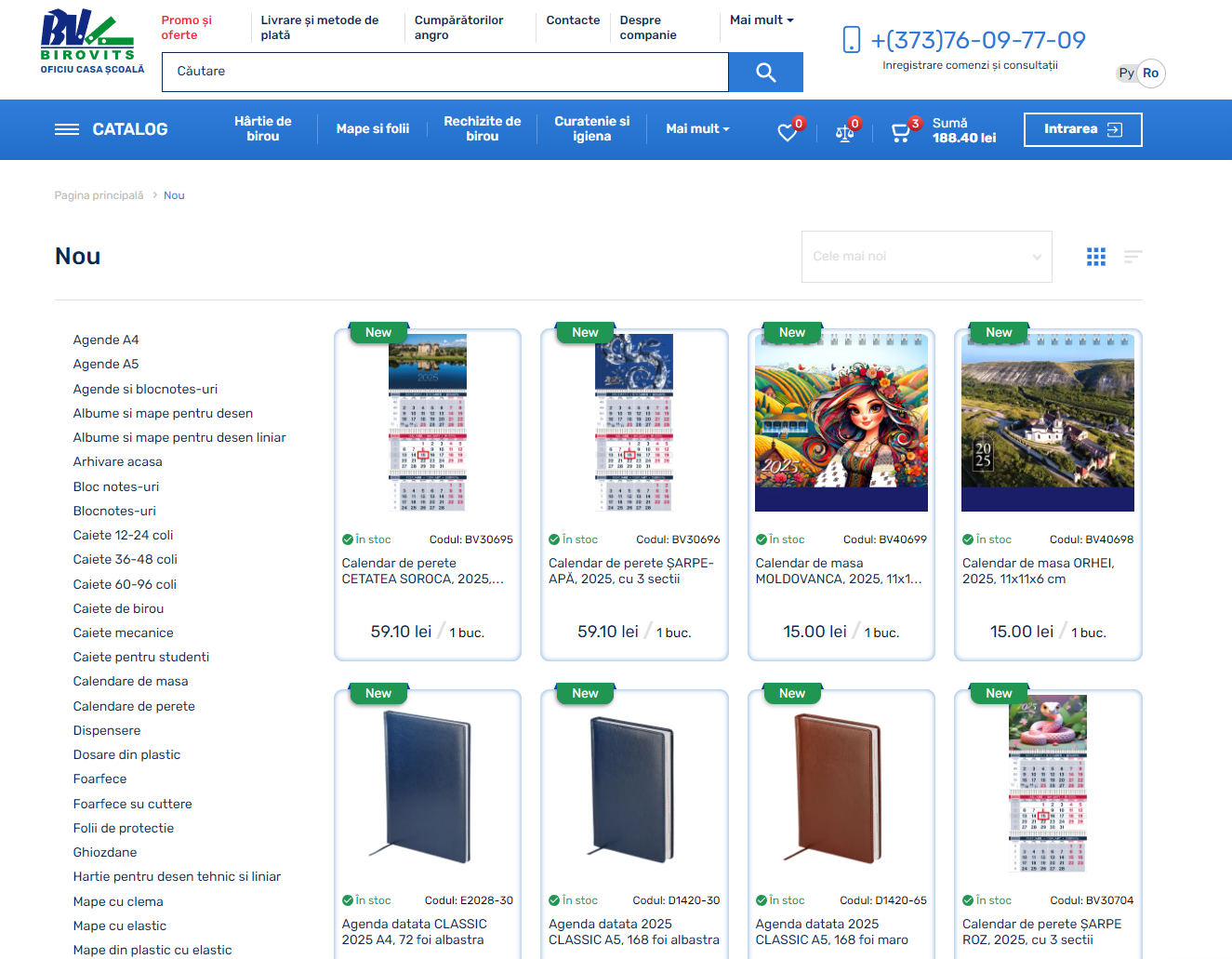Expand blue bar 'Mai mult' menu
The height and width of the screenshot is (959, 1232).
697,129
